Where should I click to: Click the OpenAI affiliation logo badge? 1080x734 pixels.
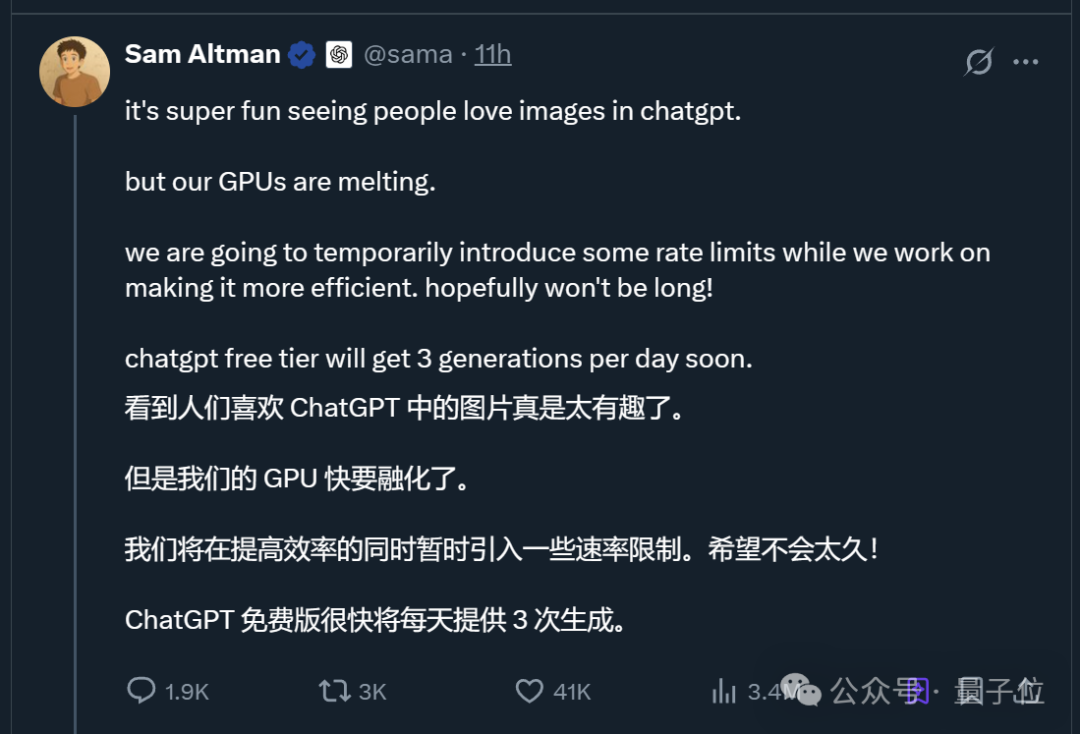coord(338,54)
